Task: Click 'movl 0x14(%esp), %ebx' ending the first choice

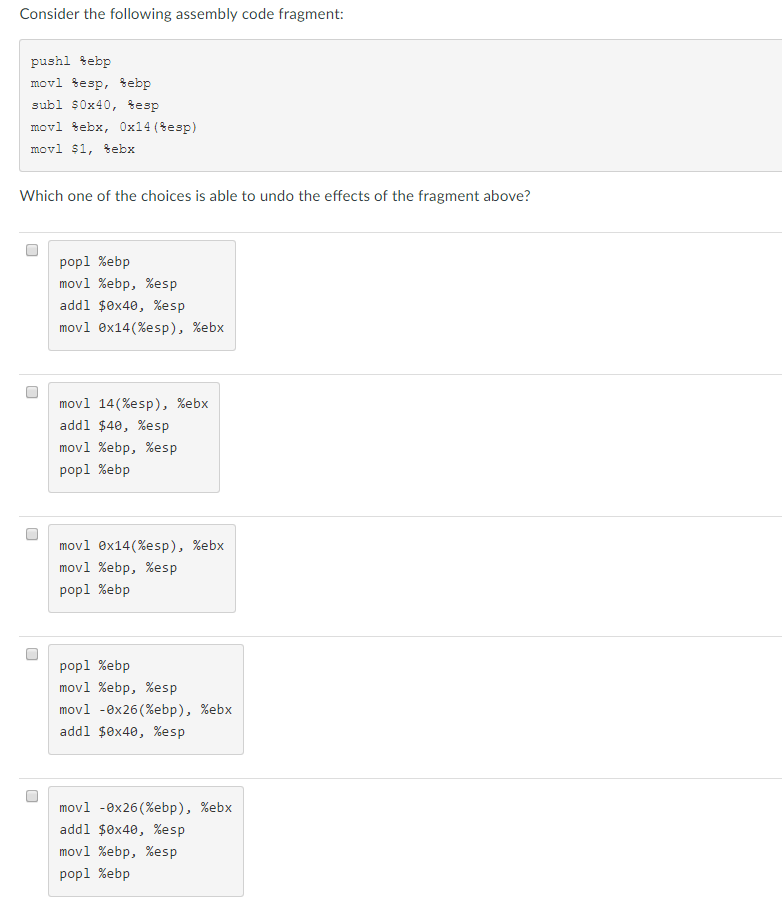Action: pyautogui.click(x=141, y=328)
